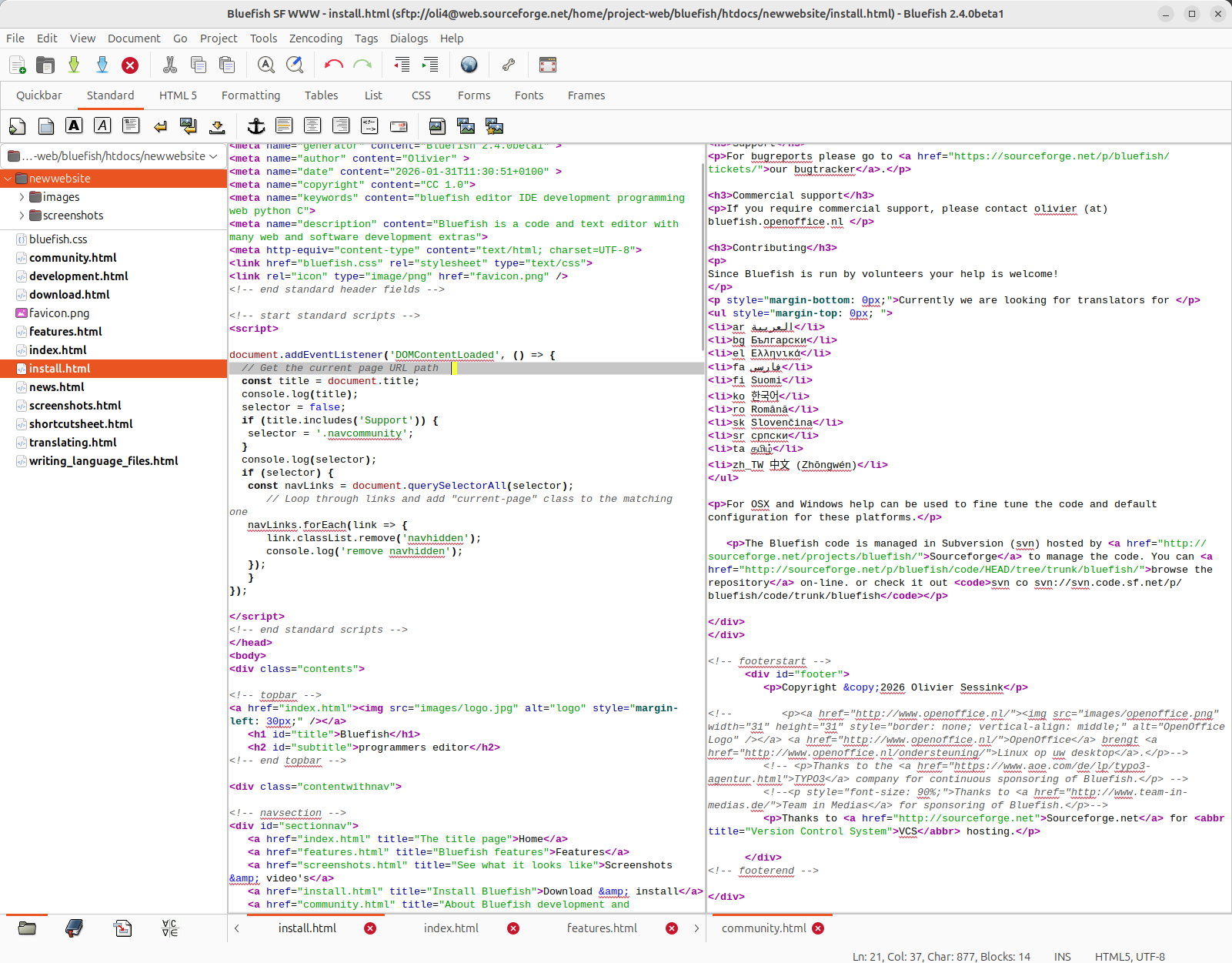1232x963 pixels.
Task: Click the scissors Cut icon
Action: 170,65
